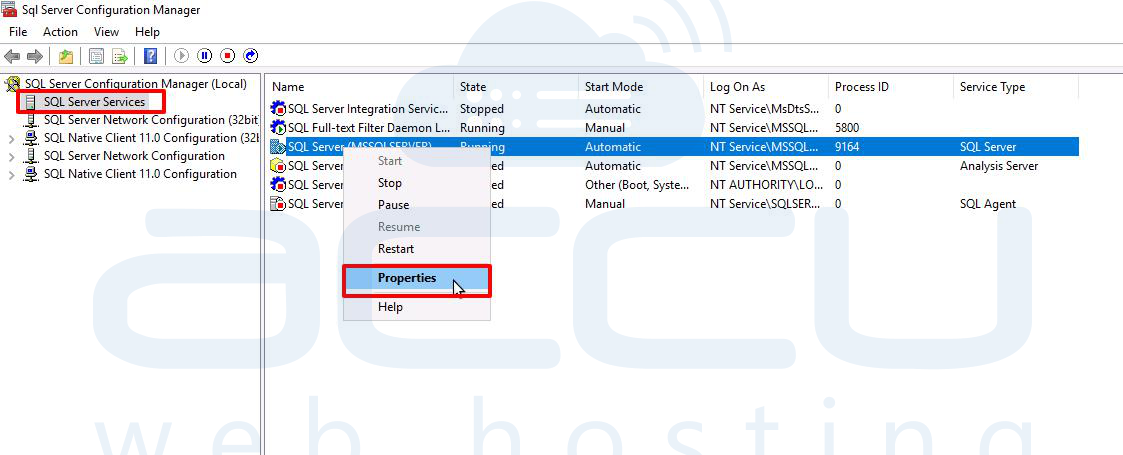Click the SQL Server Configuration Manager title bar icon
1123x455 pixels.
click(9, 9)
